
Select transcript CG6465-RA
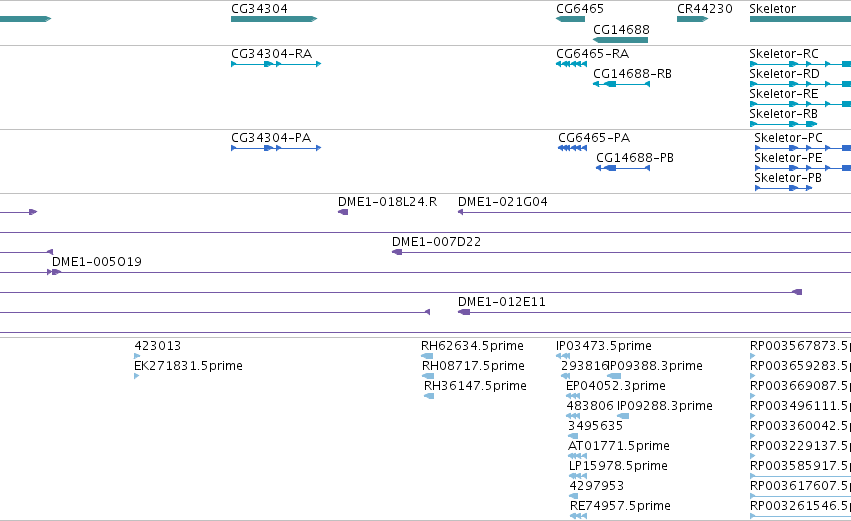(592, 54)
